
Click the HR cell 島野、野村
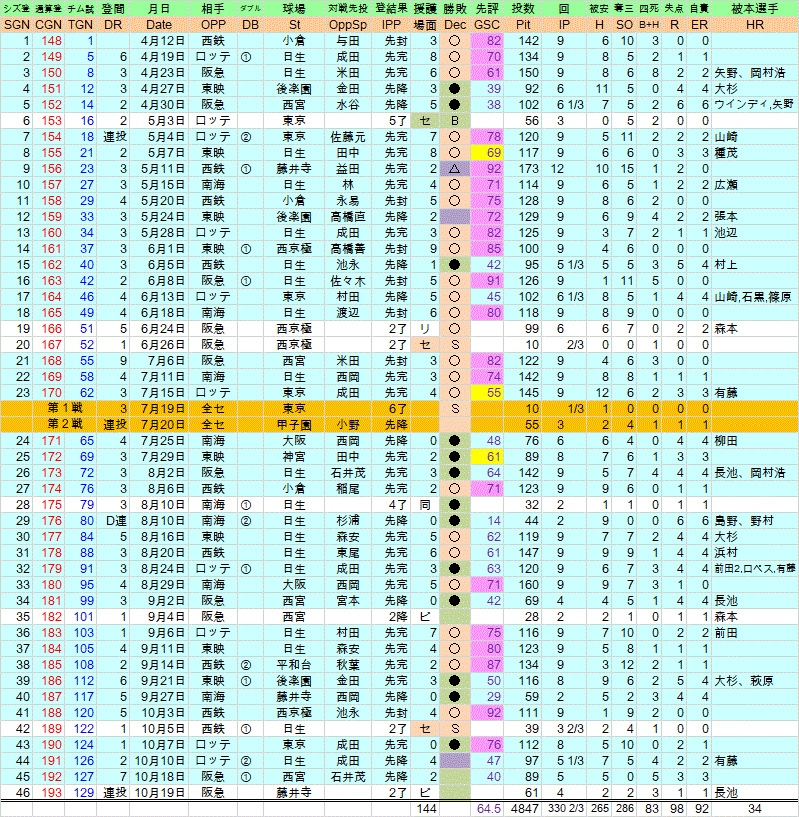pyautogui.click(x=744, y=521)
